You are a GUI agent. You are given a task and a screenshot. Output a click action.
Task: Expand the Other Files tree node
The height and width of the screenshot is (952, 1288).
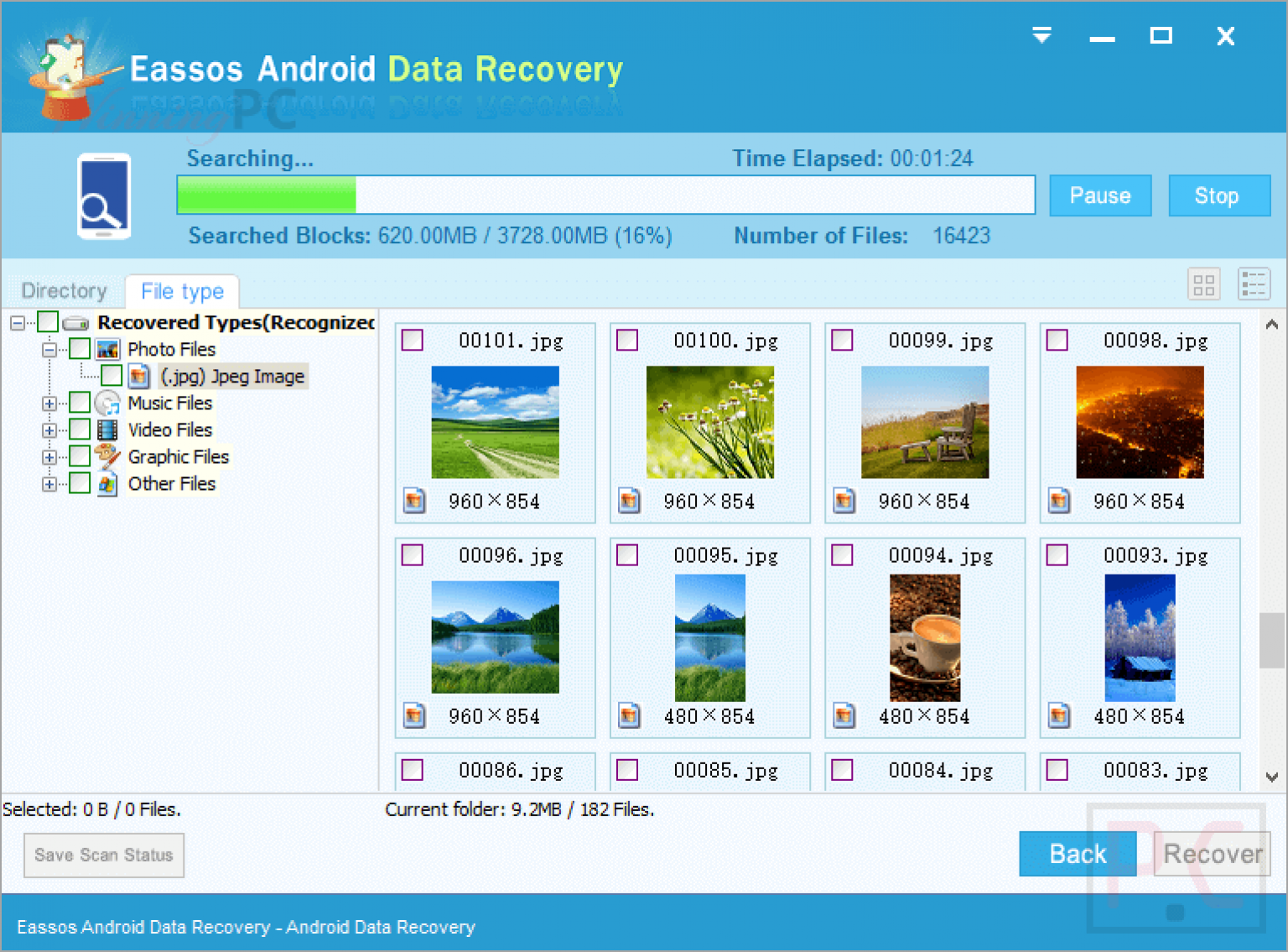coord(49,484)
